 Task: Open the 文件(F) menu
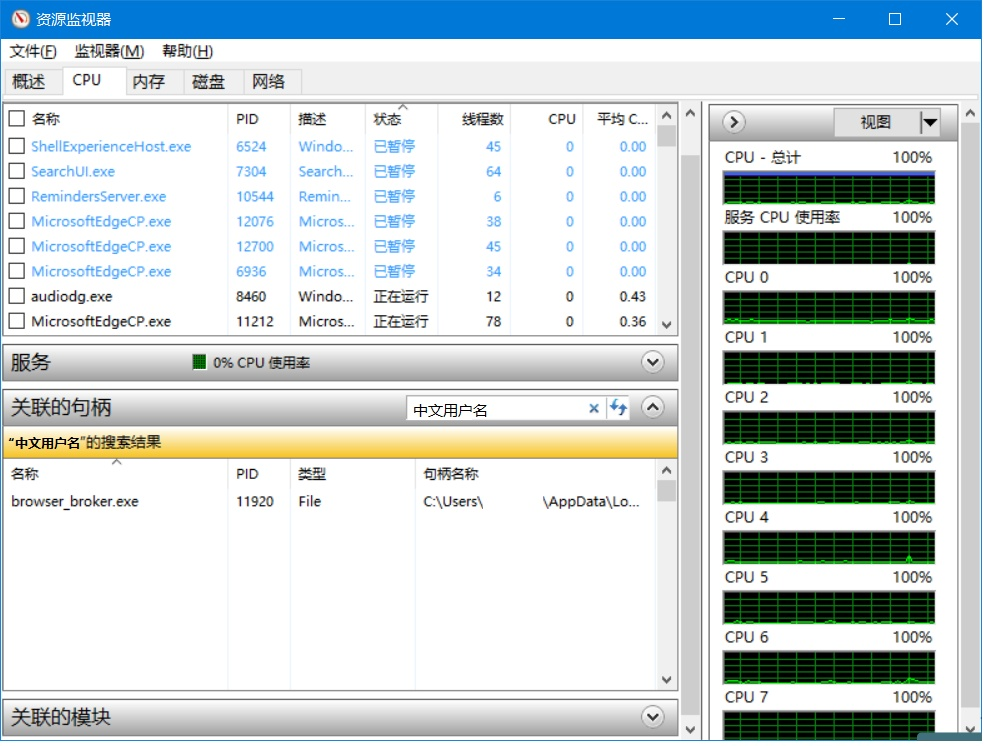coord(33,51)
